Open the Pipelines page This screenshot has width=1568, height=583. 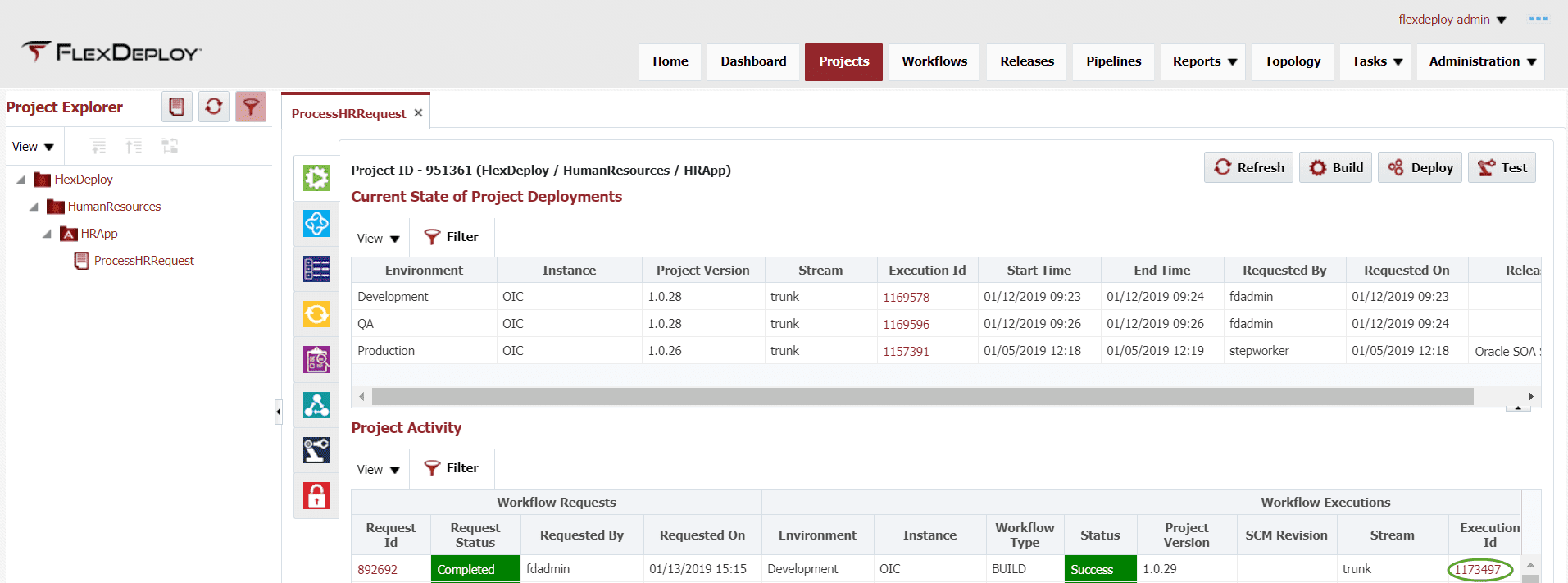click(1114, 61)
